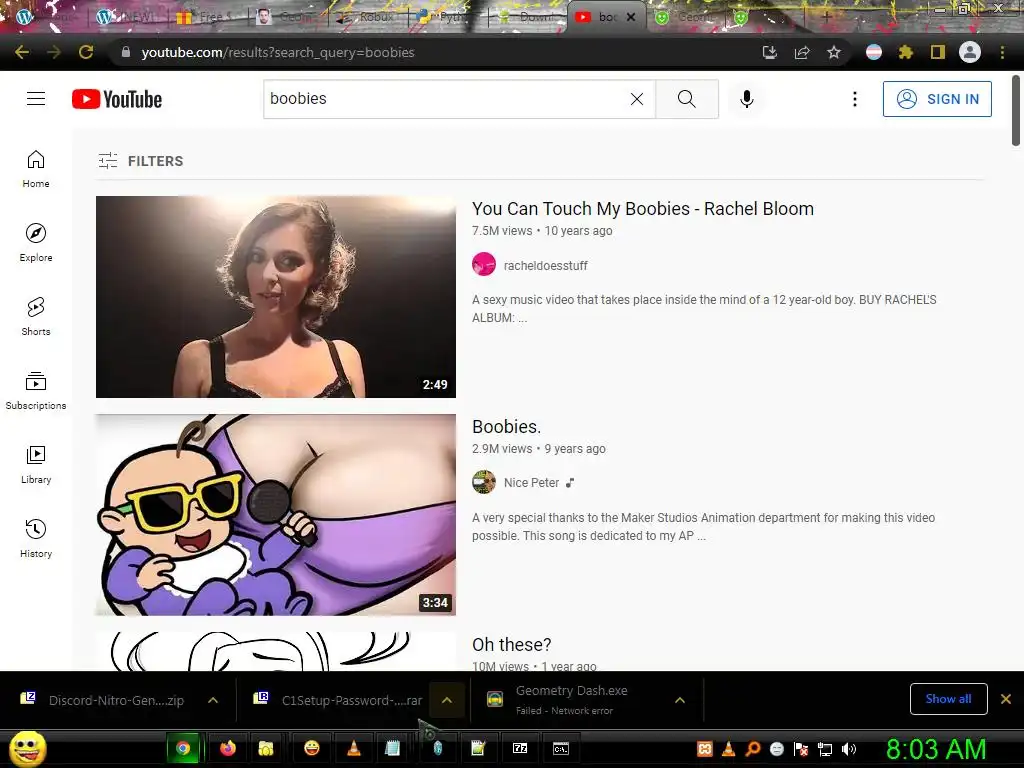Open the racheldoesstuff channel avatar
Image resolution: width=1024 pixels, height=768 pixels.
(x=484, y=264)
